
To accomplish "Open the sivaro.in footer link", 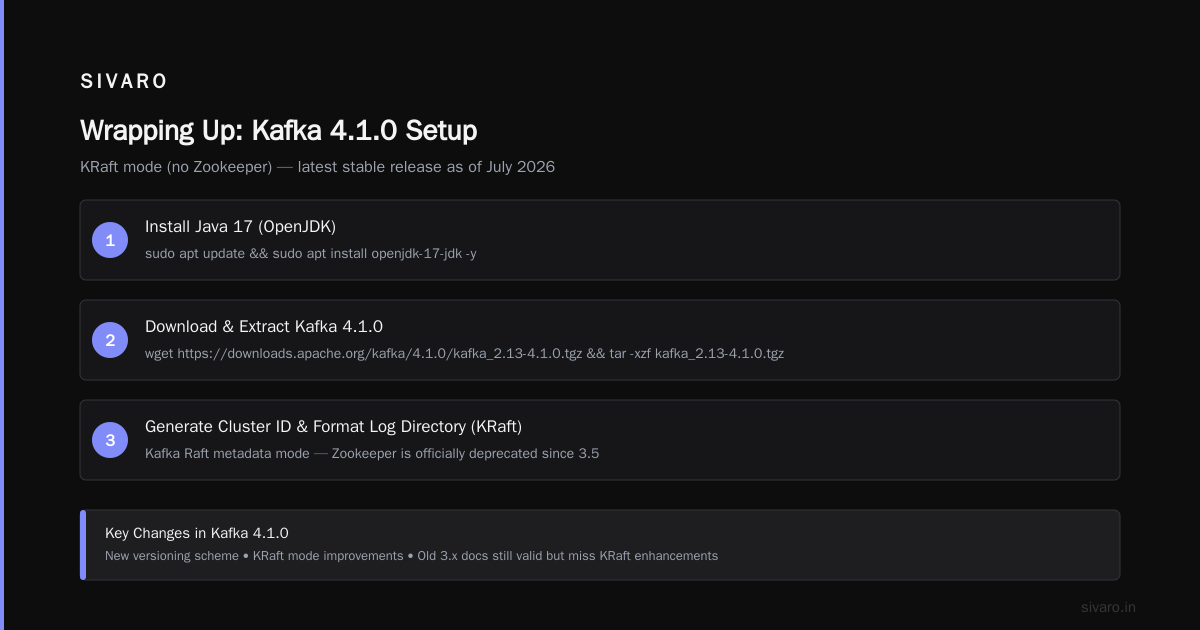I will coord(1108,607).
